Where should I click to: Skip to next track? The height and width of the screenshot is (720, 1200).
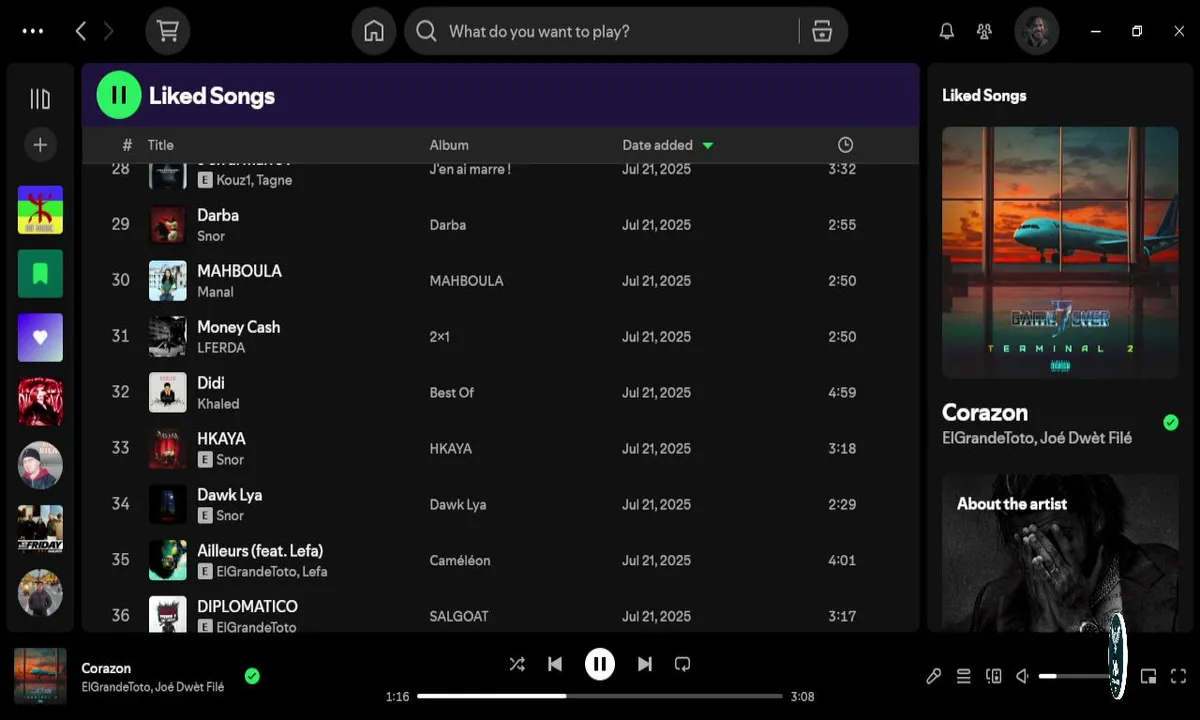(645, 664)
